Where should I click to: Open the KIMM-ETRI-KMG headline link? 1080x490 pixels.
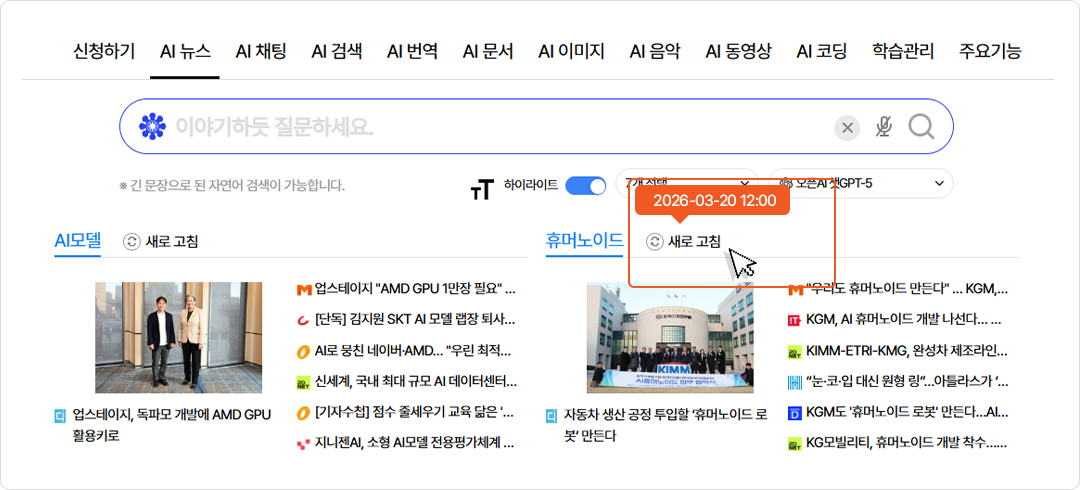click(906, 351)
